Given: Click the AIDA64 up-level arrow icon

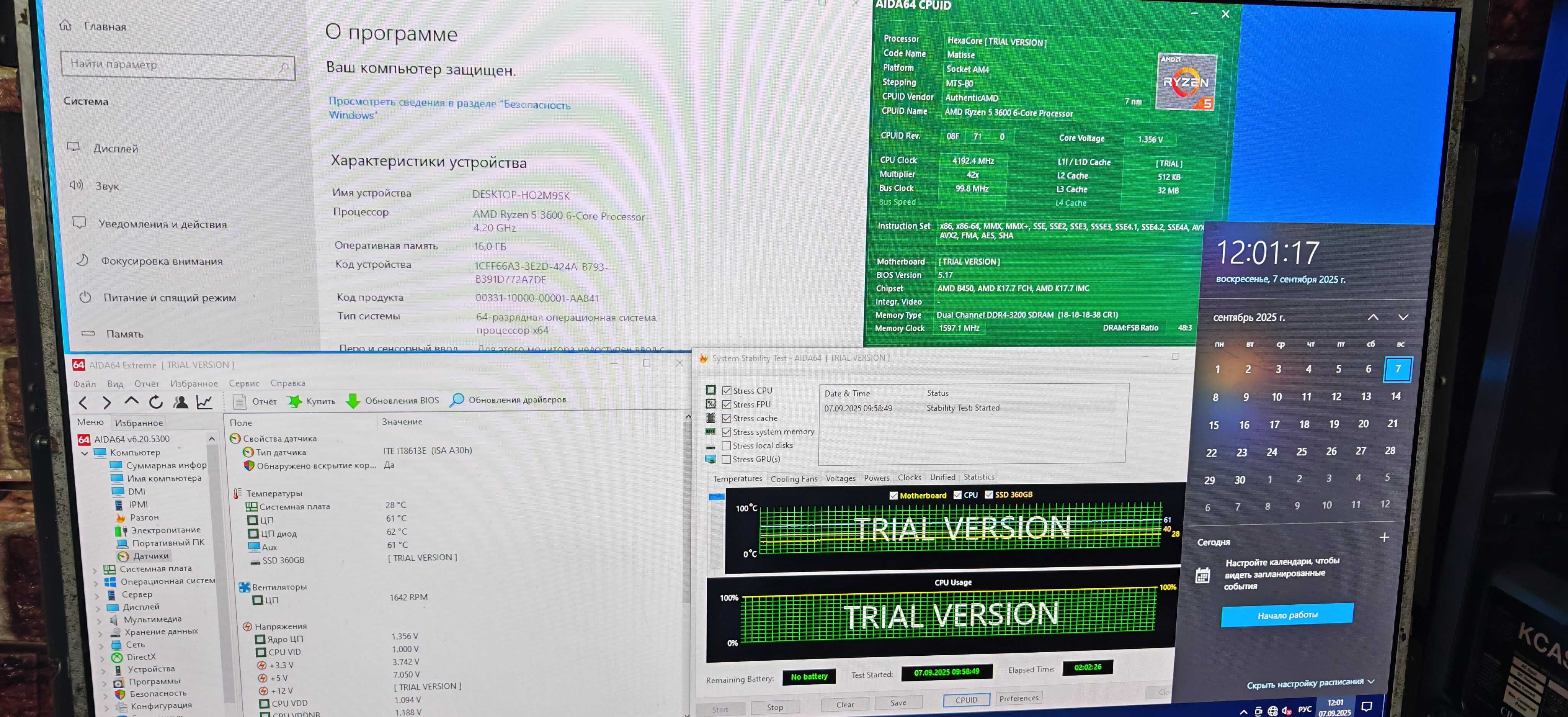Looking at the screenshot, I should click(131, 401).
